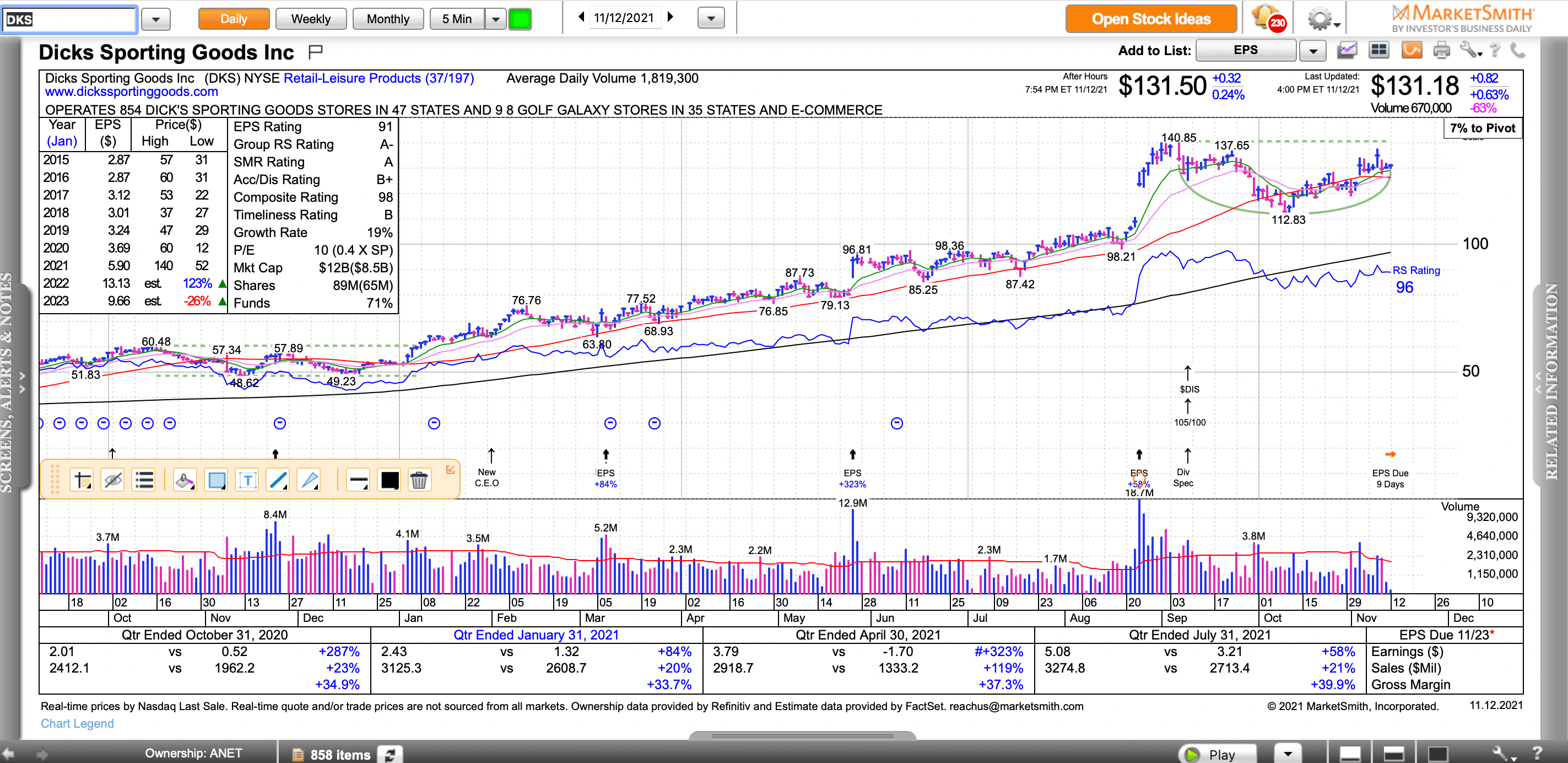Open alerts bell with 230 badge

(1270, 18)
